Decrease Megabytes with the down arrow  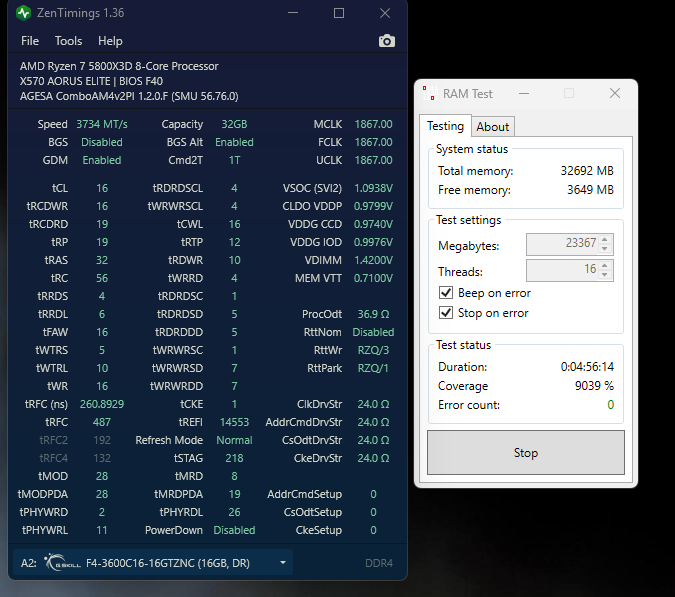tap(605, 249)
